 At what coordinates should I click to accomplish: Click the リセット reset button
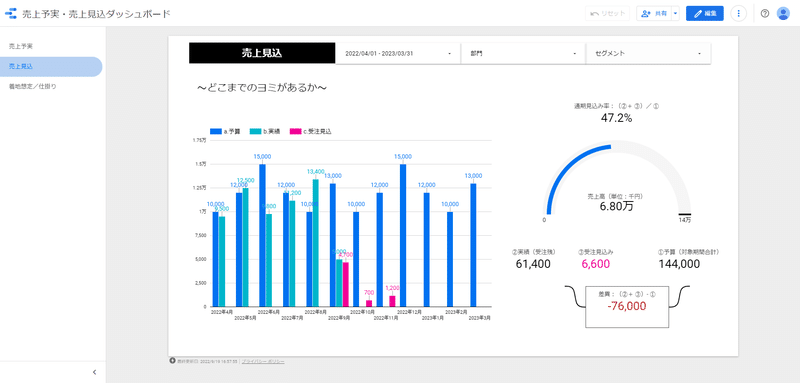(607, 14)
